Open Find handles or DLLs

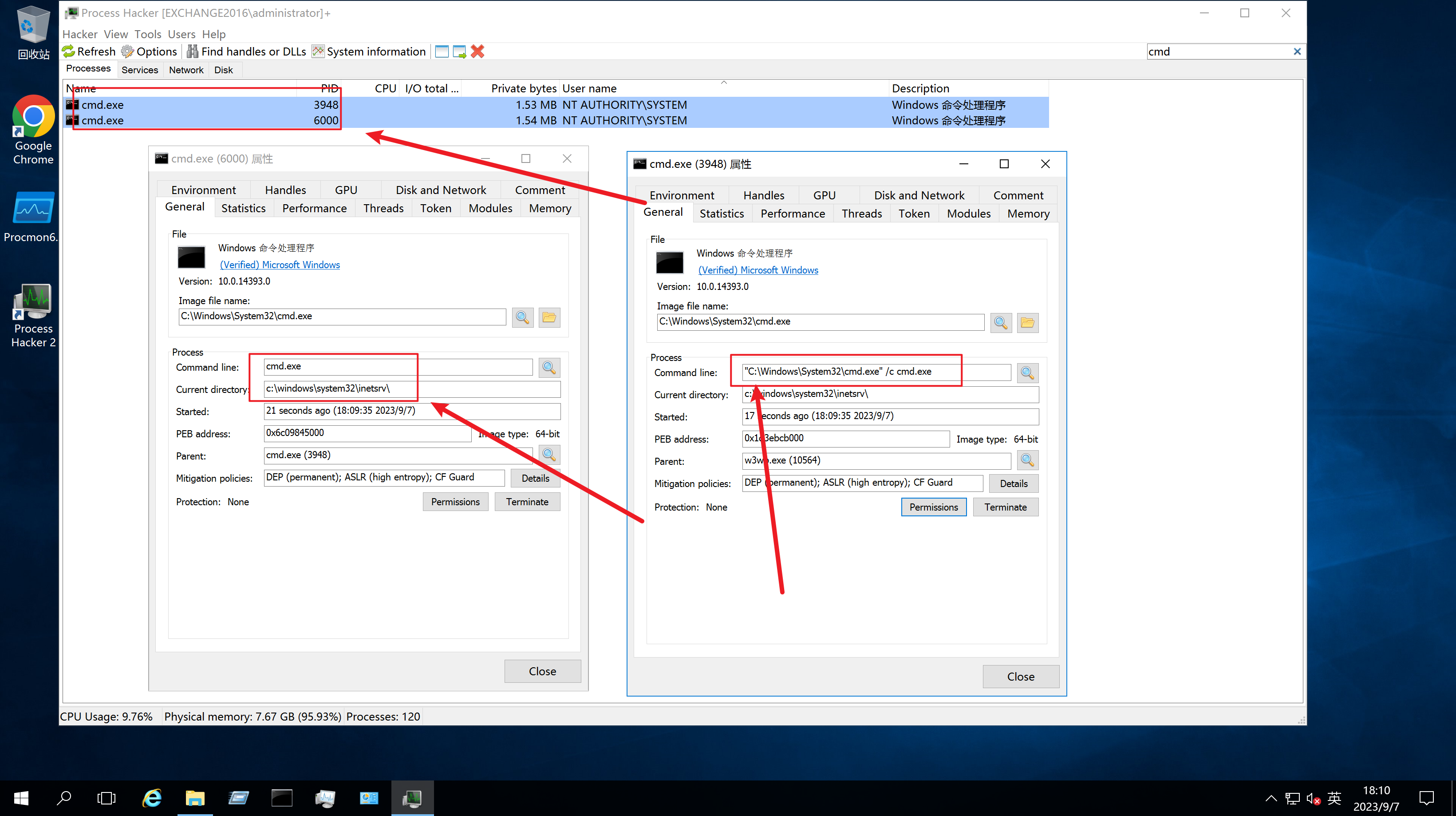(246, 51)
